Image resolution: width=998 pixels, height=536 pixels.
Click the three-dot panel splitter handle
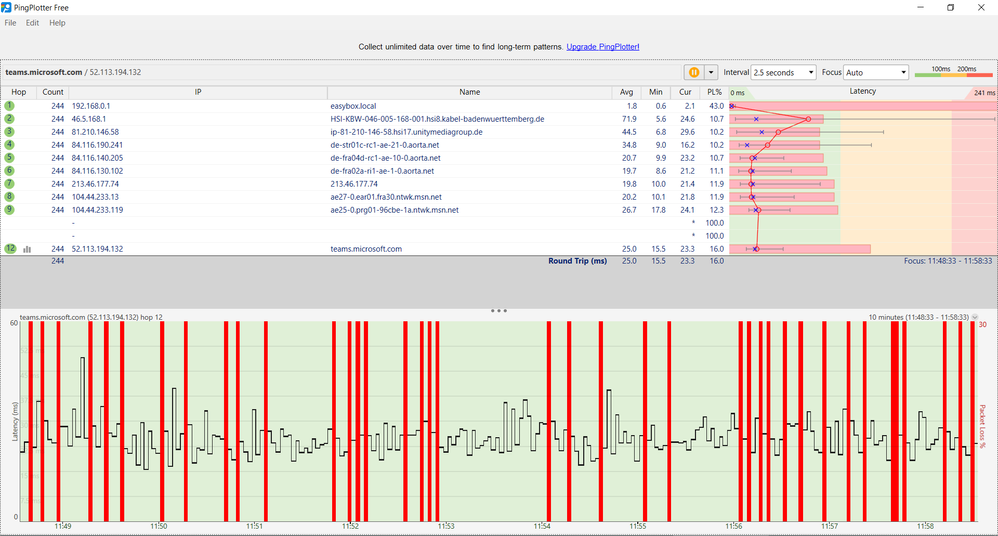tap(499, 311)
